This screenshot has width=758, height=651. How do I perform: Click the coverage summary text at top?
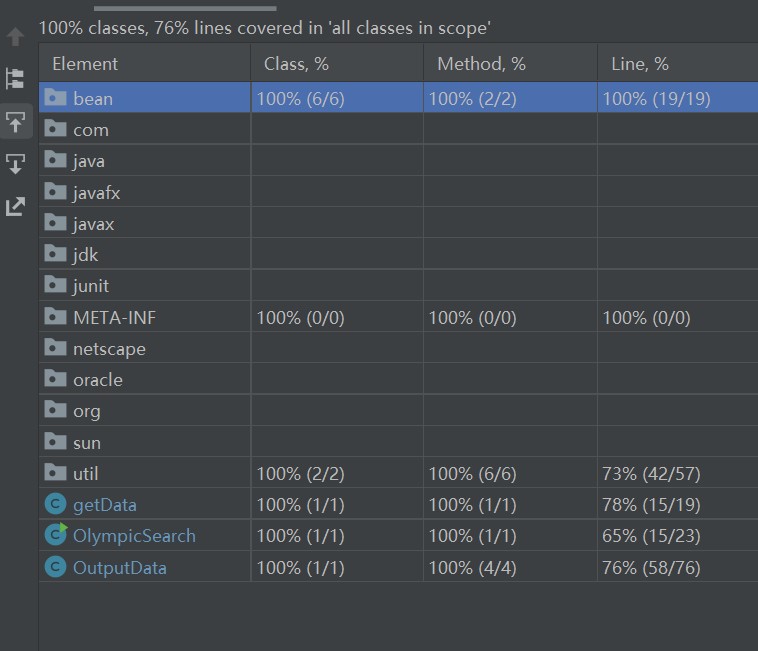click(x=264, y=28)
